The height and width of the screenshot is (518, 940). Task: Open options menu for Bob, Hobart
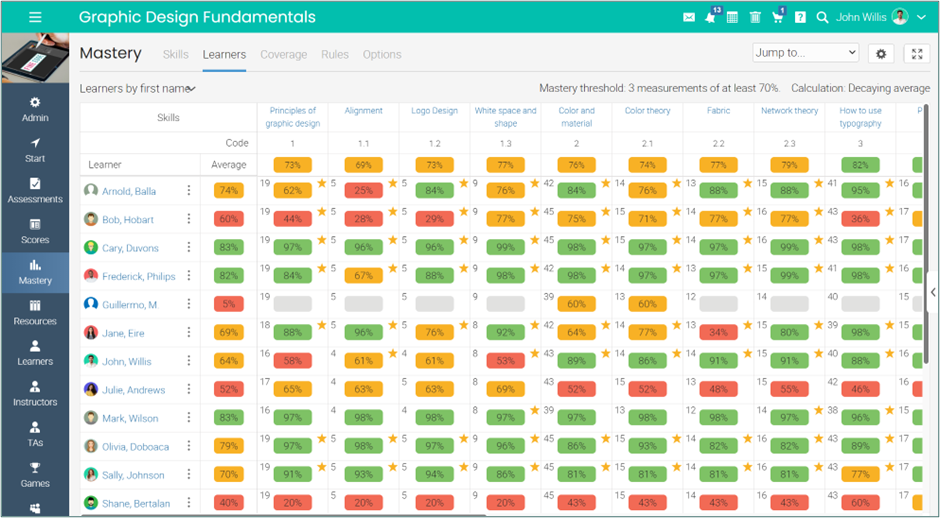[189, 219]
